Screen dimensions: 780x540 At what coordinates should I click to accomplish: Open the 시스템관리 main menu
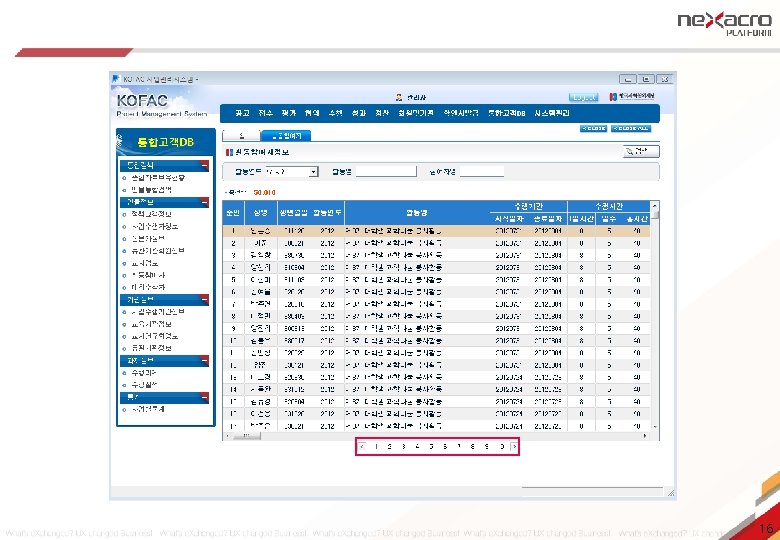[x=551, y=113]
